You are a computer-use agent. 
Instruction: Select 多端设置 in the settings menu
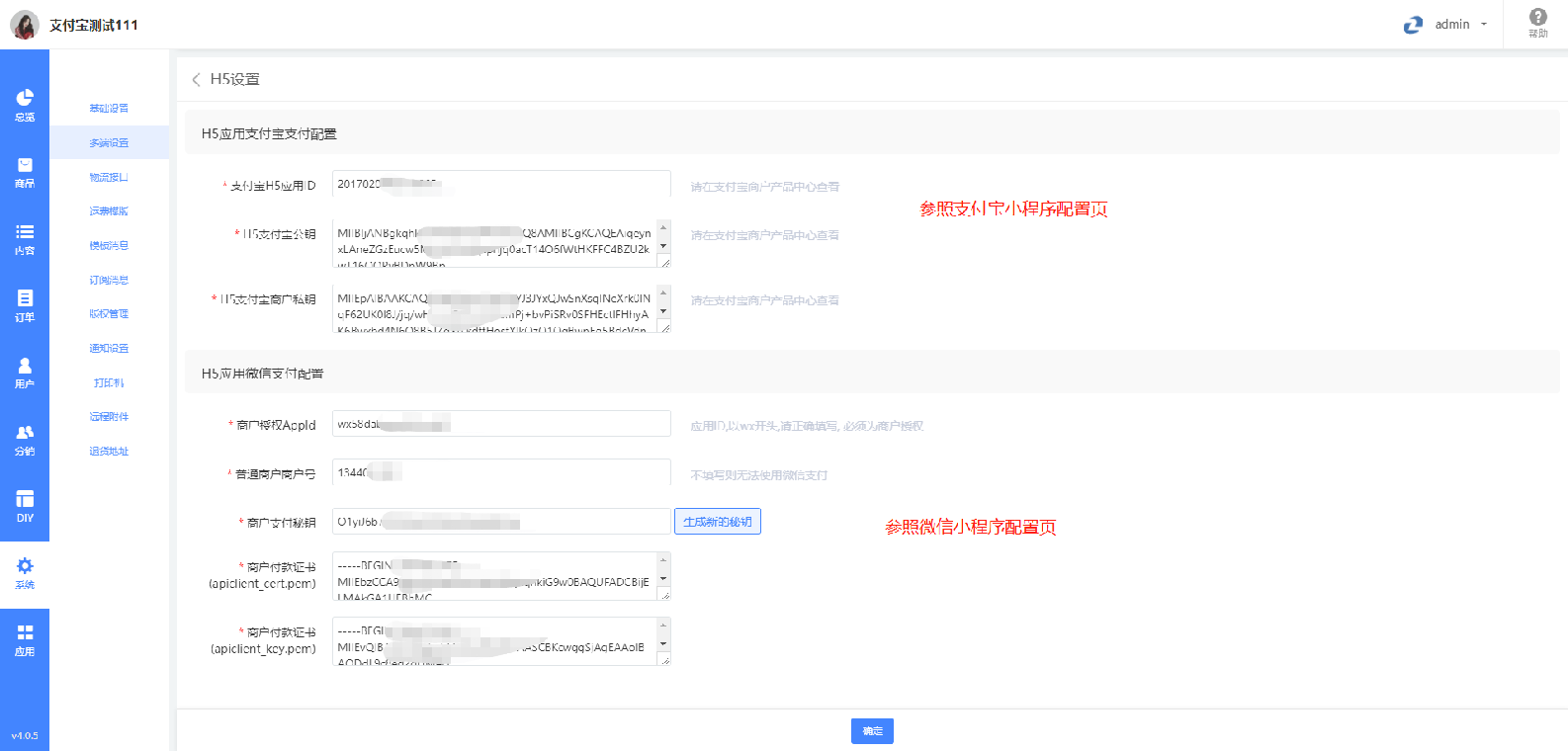click(109, 142)
